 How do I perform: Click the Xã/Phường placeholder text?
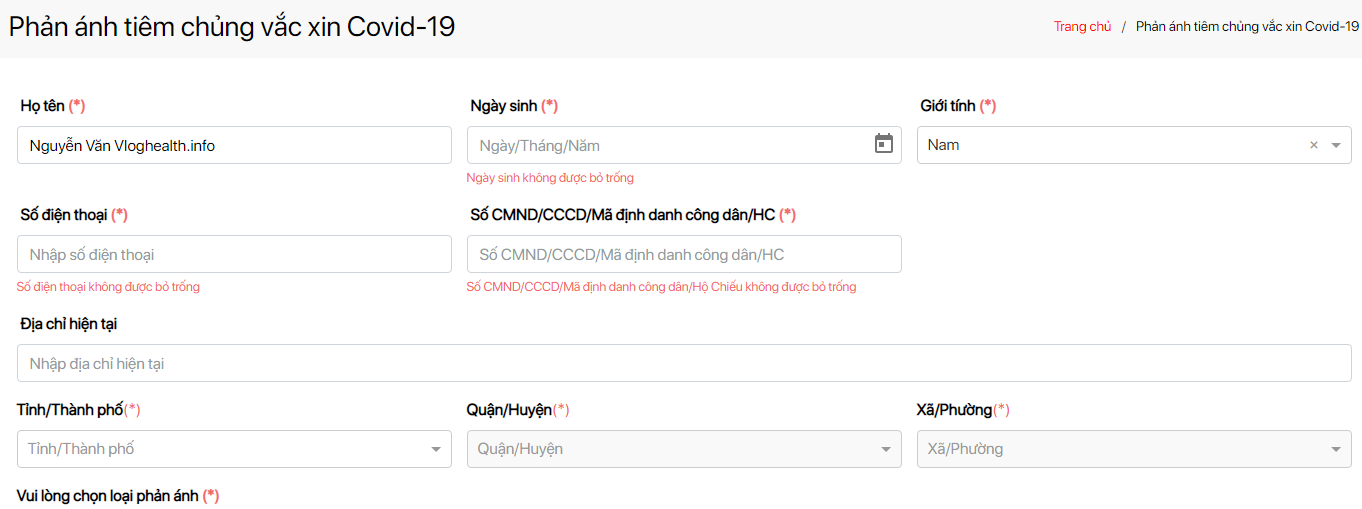coord(965,449)
